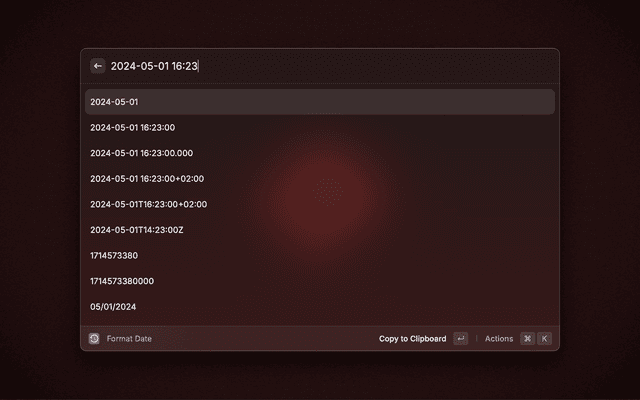Select millisecond timestamp 1714573380000

pyautogui.click(x=320, y=281)
